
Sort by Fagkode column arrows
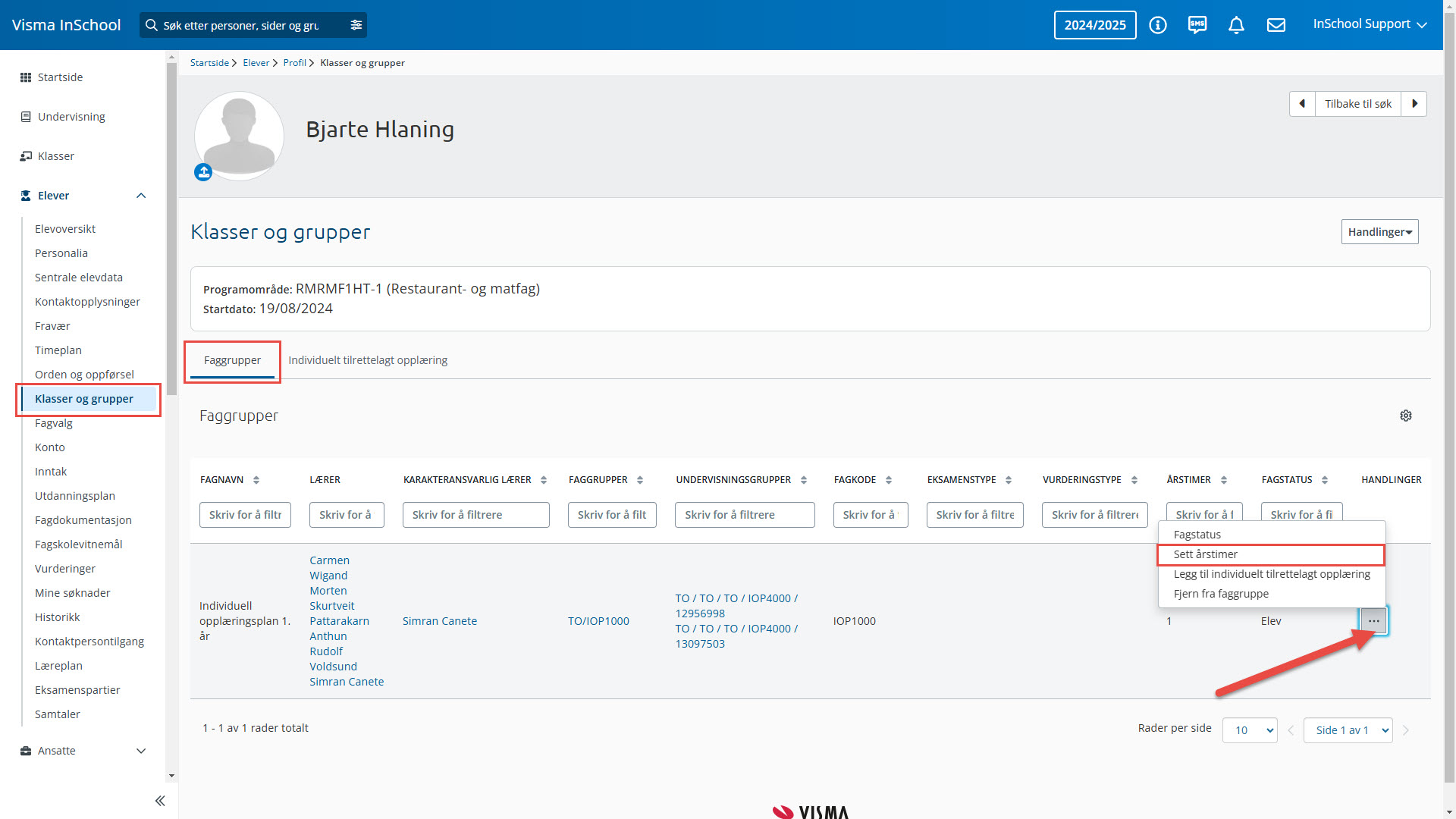pyautogui.click(x=889, y=480)
